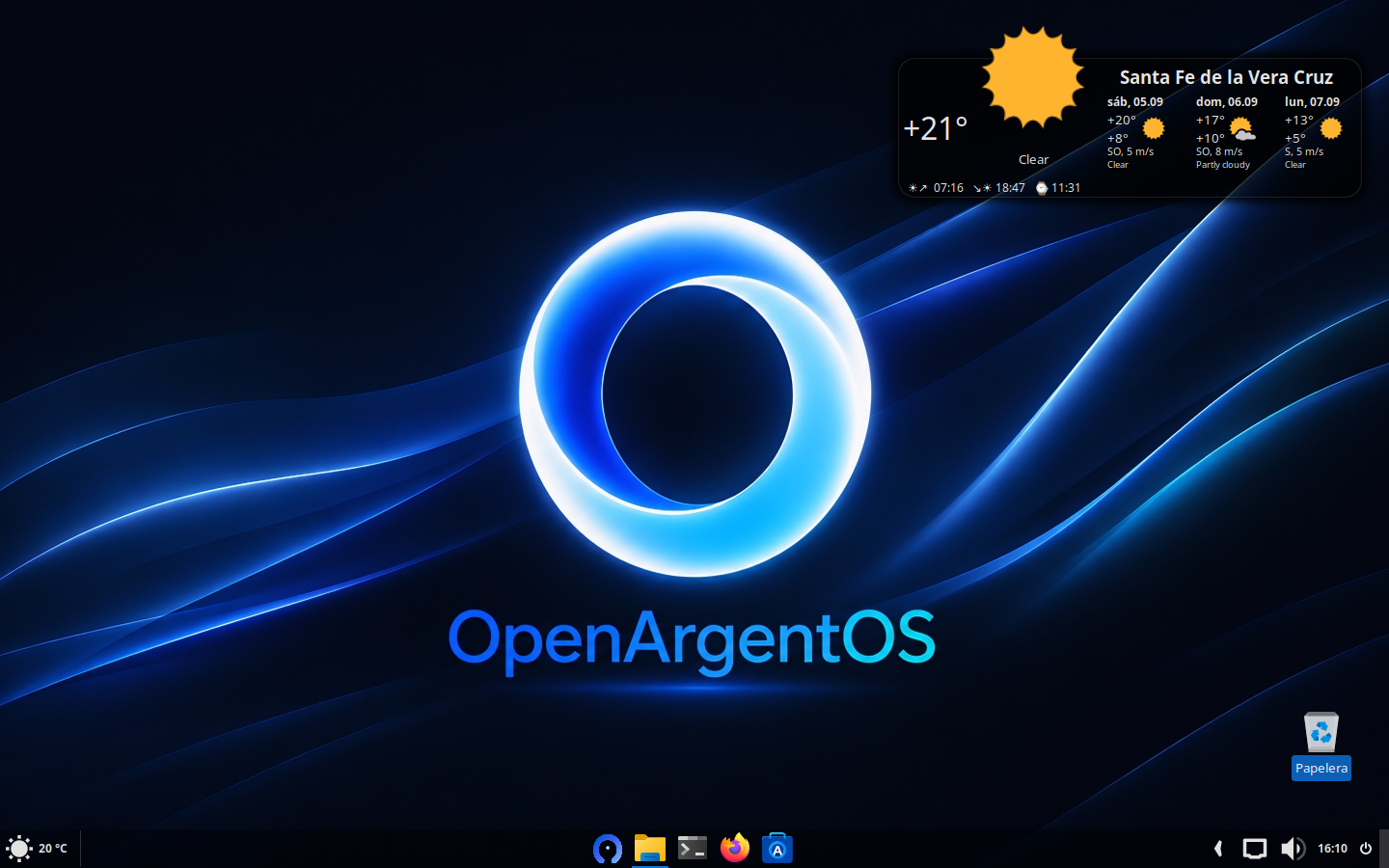
Task: Select the sáb, 05.09 forecast day
Action: pos(1134,102)
